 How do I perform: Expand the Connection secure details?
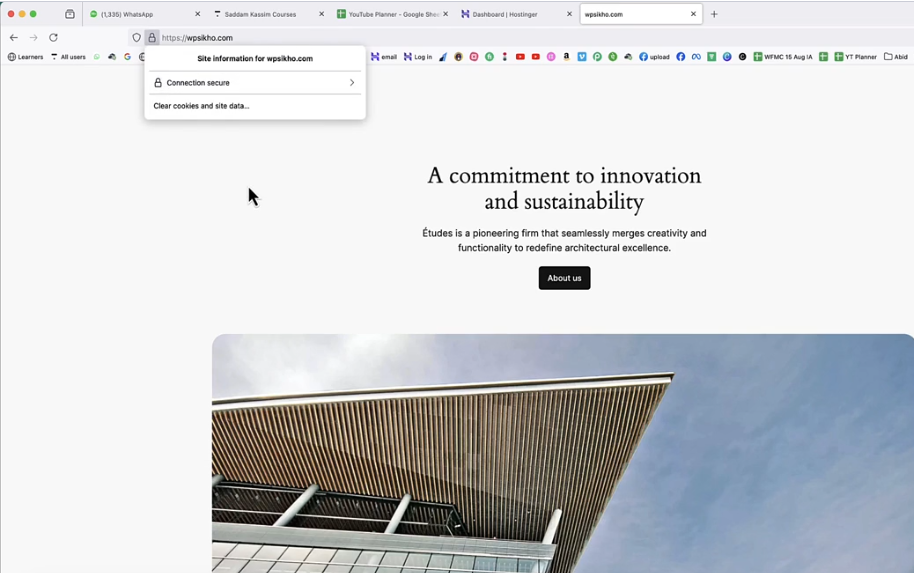[255, 83]
